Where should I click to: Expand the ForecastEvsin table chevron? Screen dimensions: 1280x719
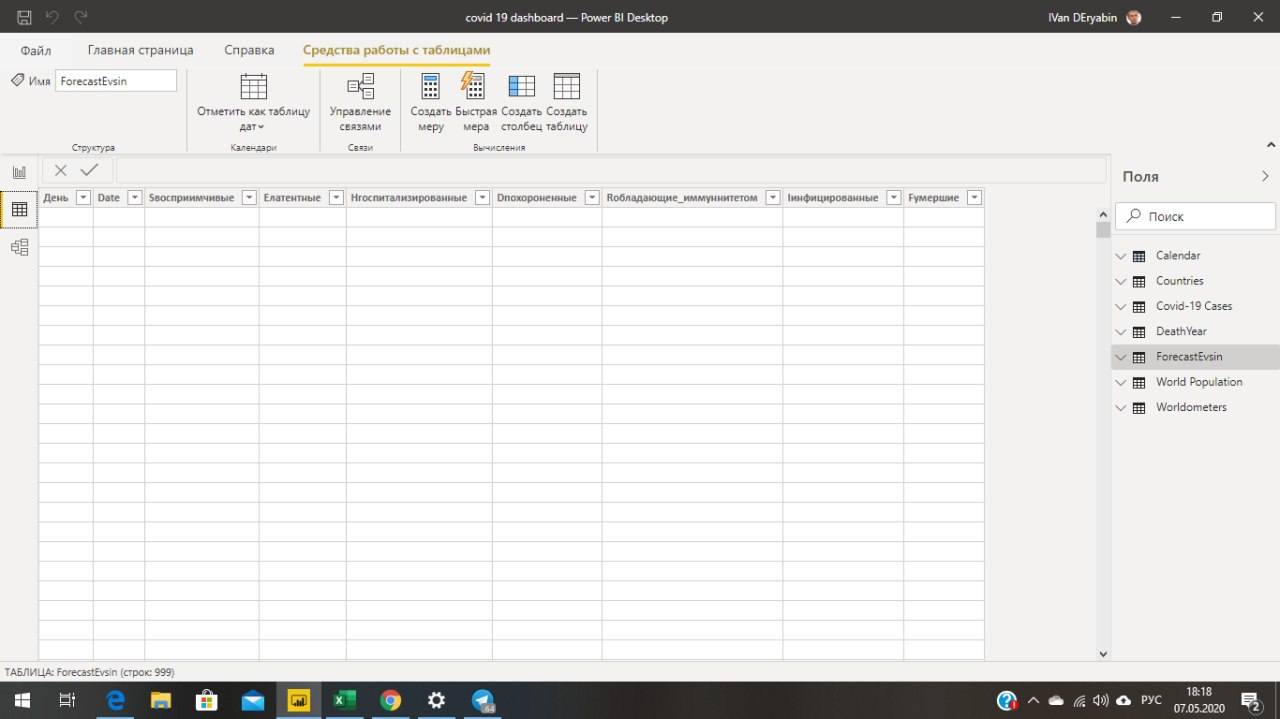point(1121,357)
